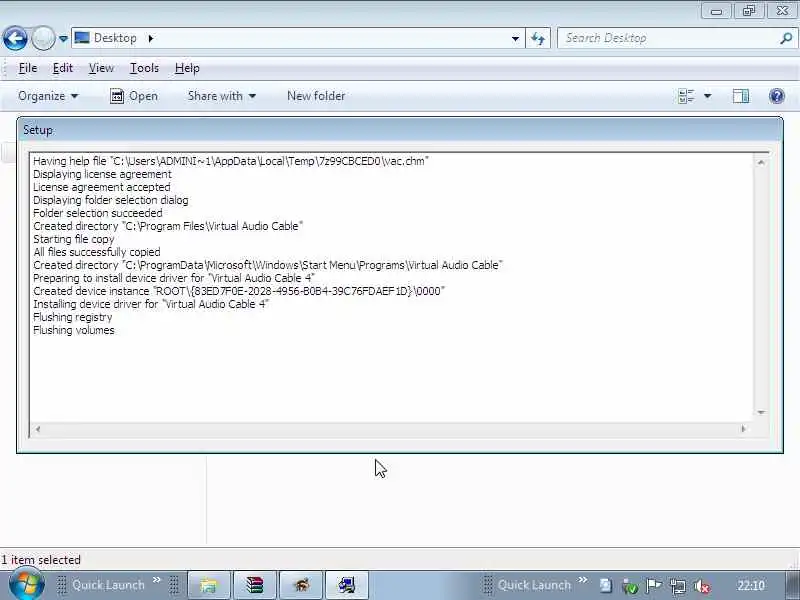Open the File menu
This screenshot has width=800, height=600.
tap(28, 68)
